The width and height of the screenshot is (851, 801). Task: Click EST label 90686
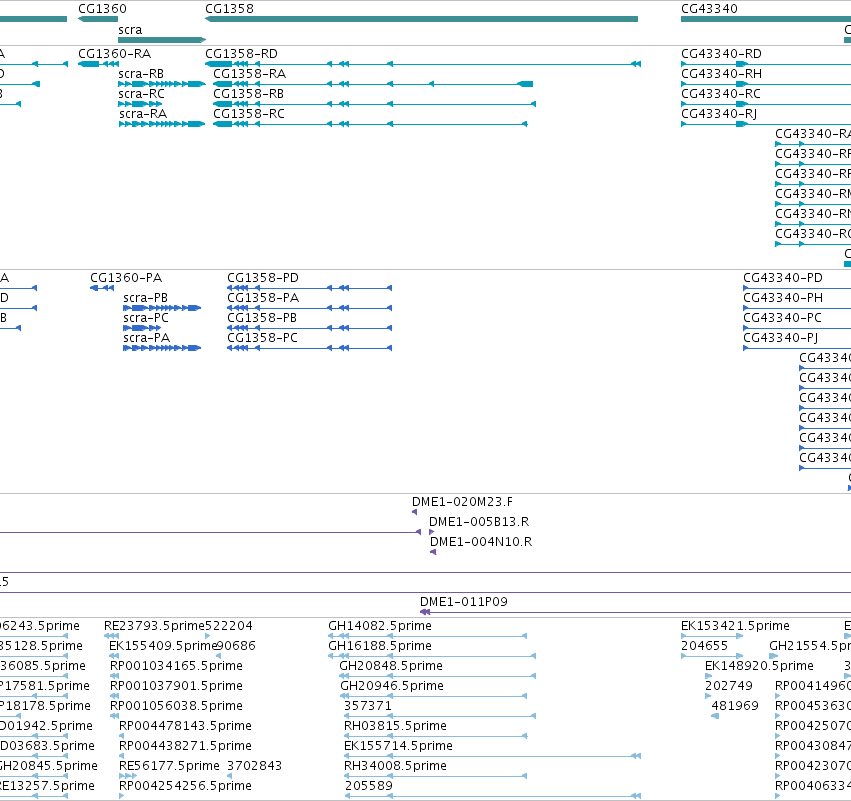click(x=237, y=646)
